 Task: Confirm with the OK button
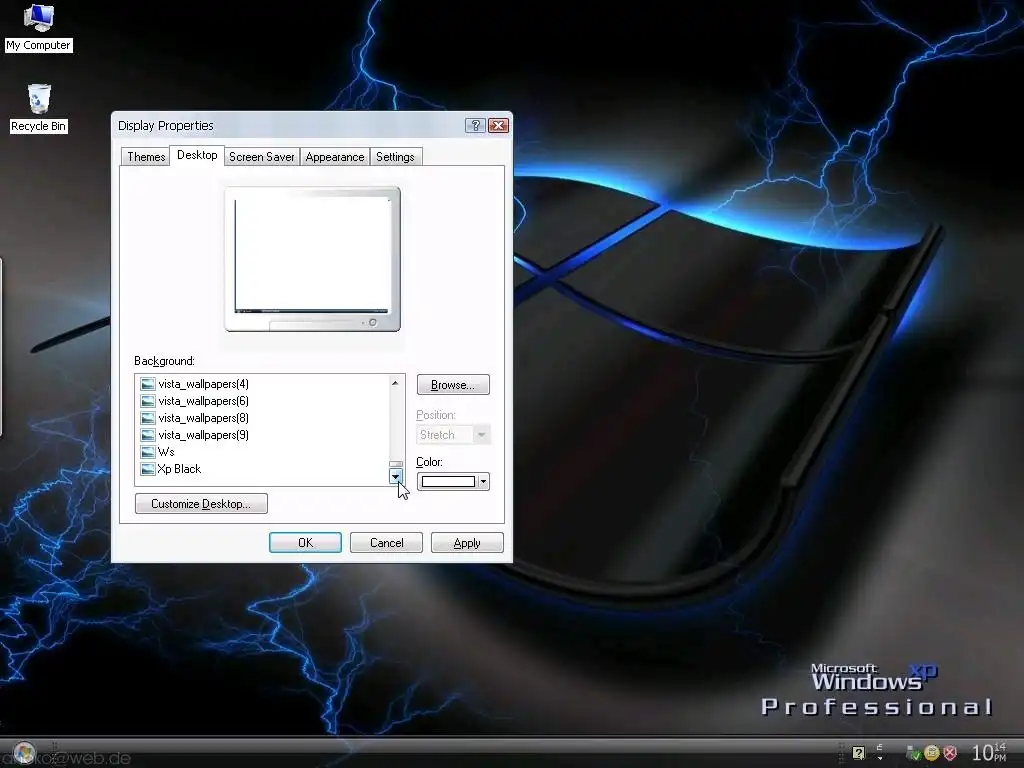[x=305, y=543]
